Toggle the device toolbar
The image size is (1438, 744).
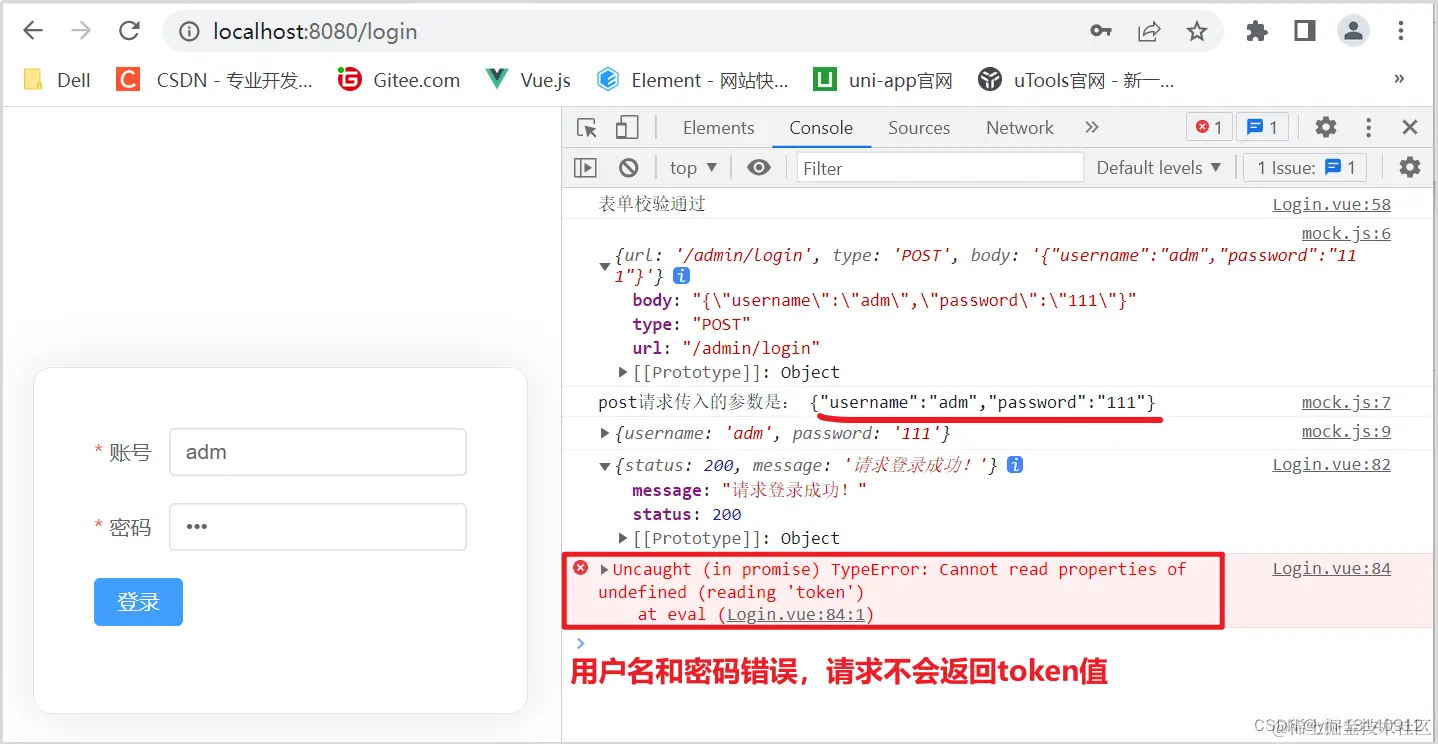pos(625,127)
